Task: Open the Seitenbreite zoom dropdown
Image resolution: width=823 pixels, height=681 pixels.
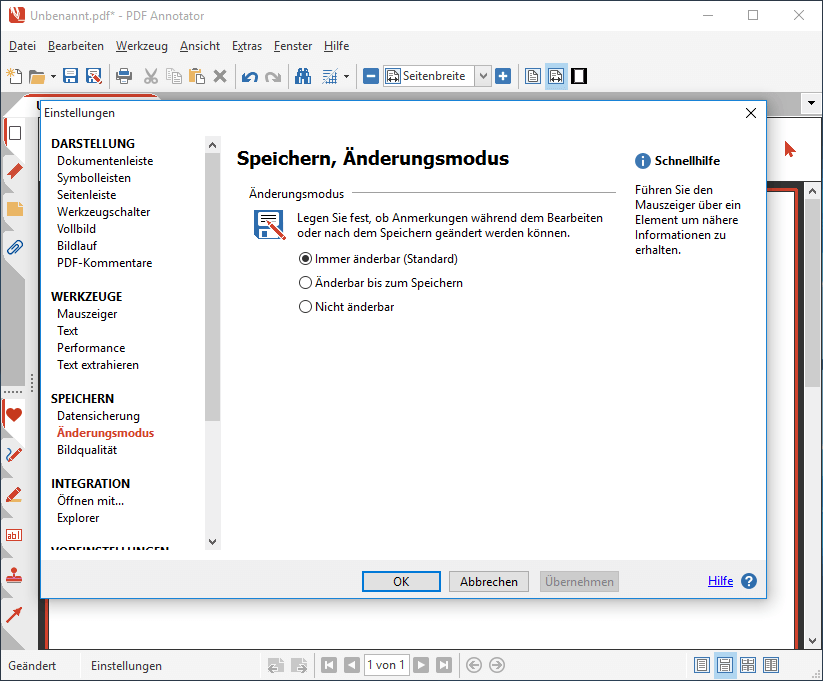Action: 483,76
